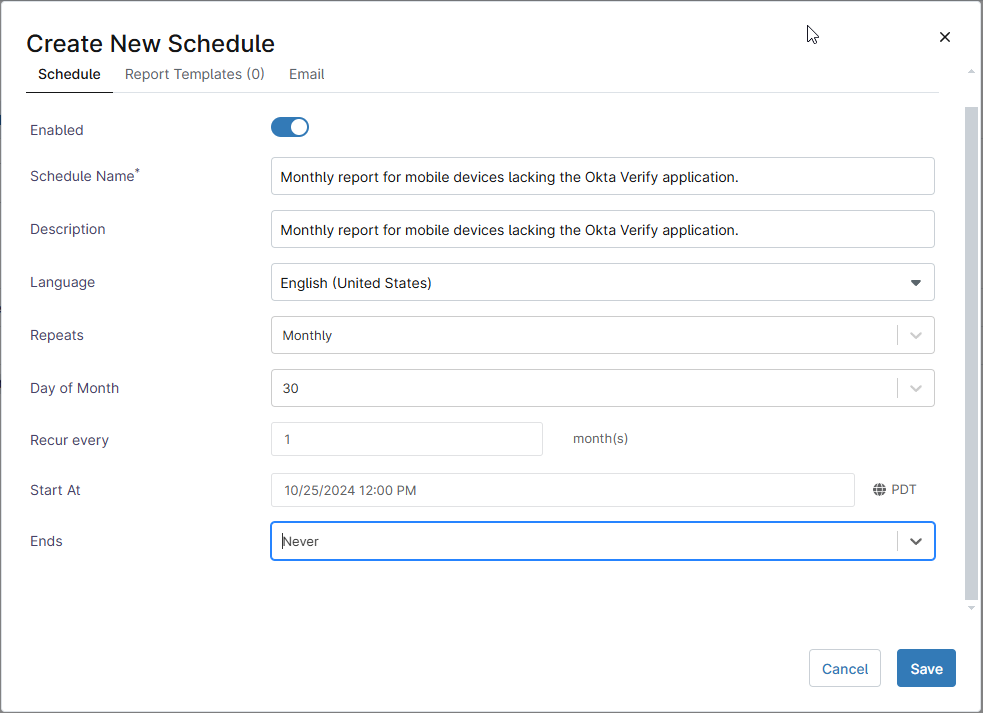Click the Language dropdown arrow
Image resolution: width=983 pixels, height=713 pixels.
915,282
